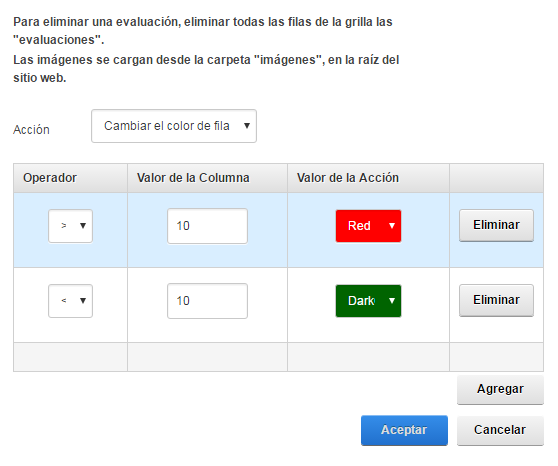Click the Acción label

(x=31, y=130)
